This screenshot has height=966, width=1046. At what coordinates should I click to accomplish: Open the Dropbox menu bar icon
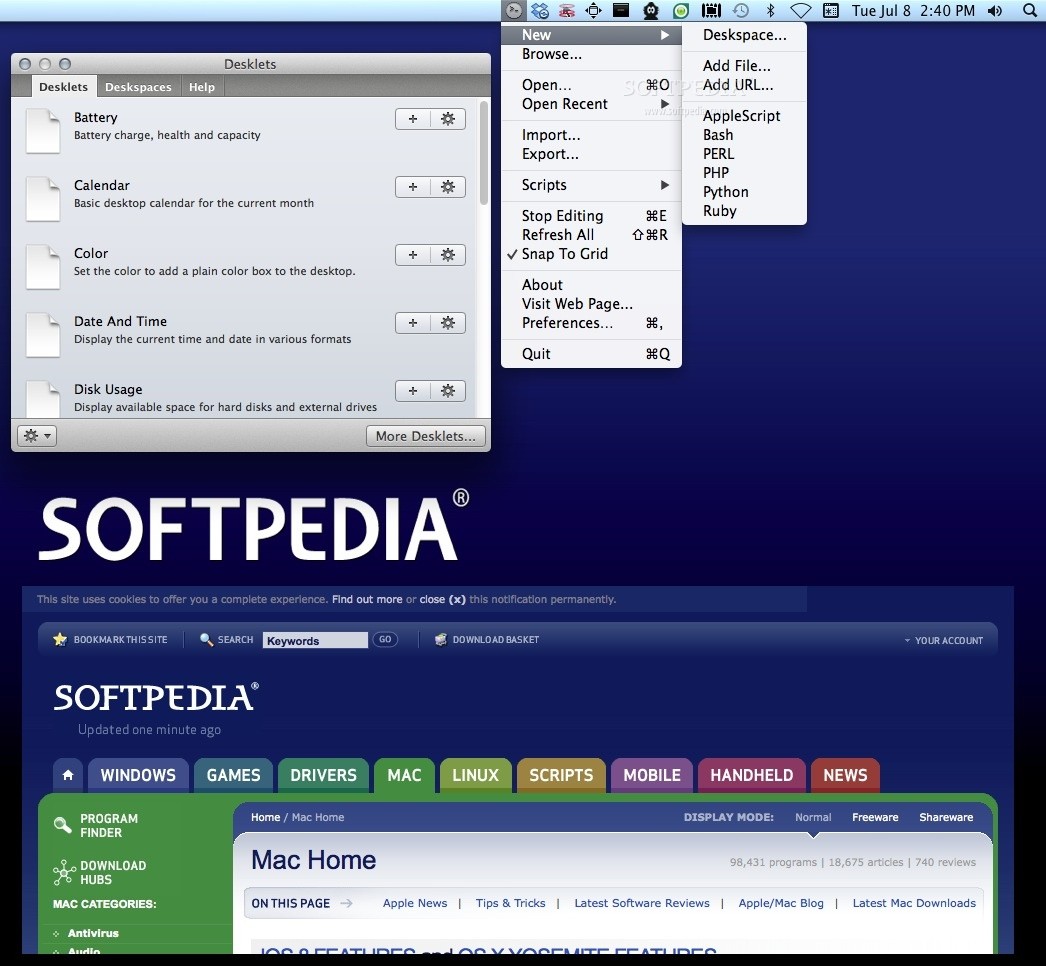point(540,10)
